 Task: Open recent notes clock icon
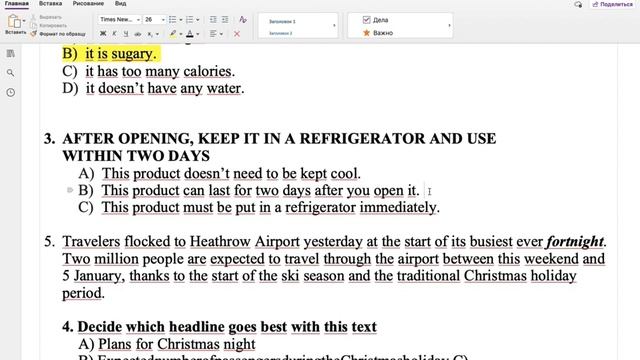[11, 92]
